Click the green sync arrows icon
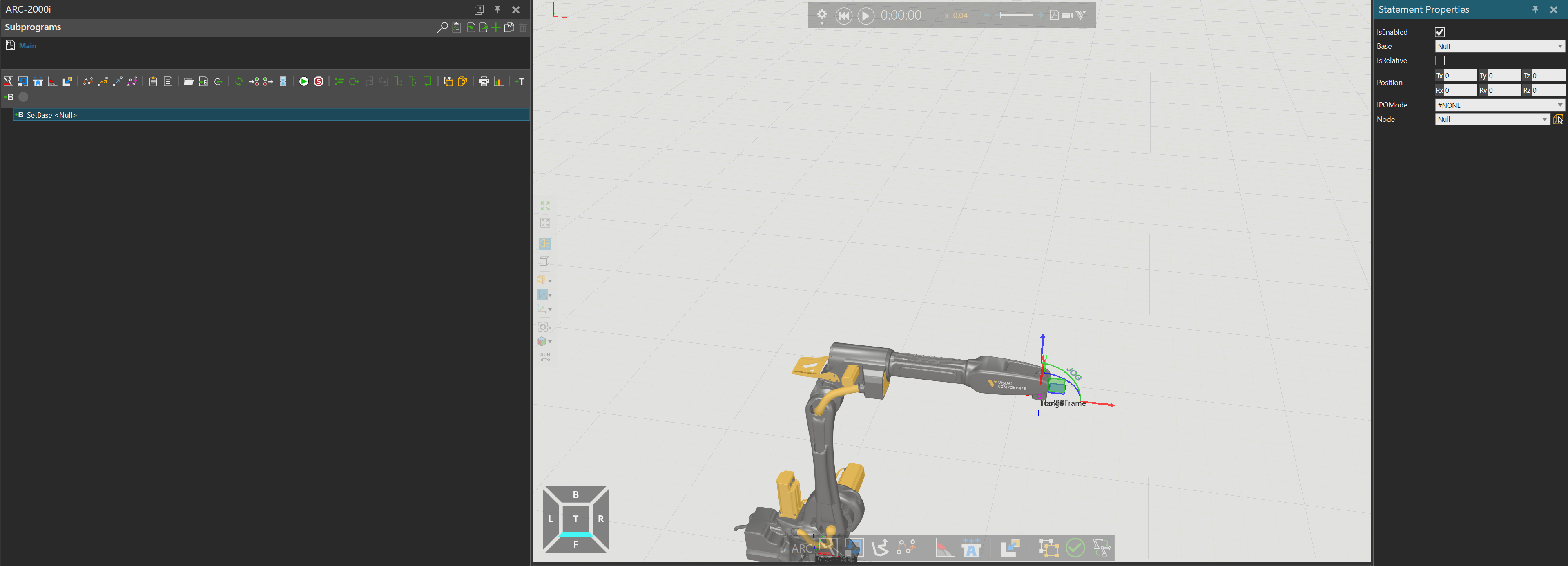 click(x=239, y=82)
